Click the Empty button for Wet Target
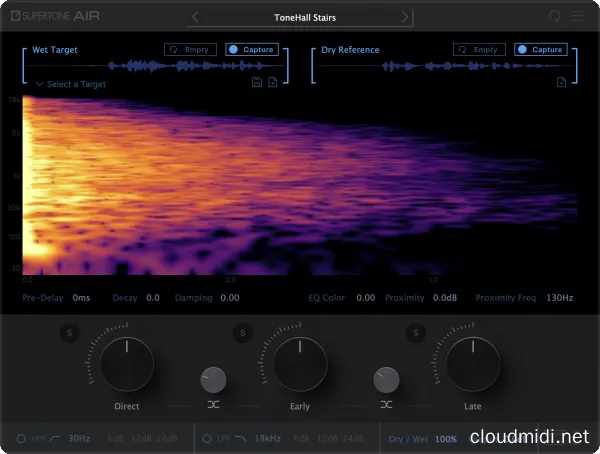 [x=190, y=49]
